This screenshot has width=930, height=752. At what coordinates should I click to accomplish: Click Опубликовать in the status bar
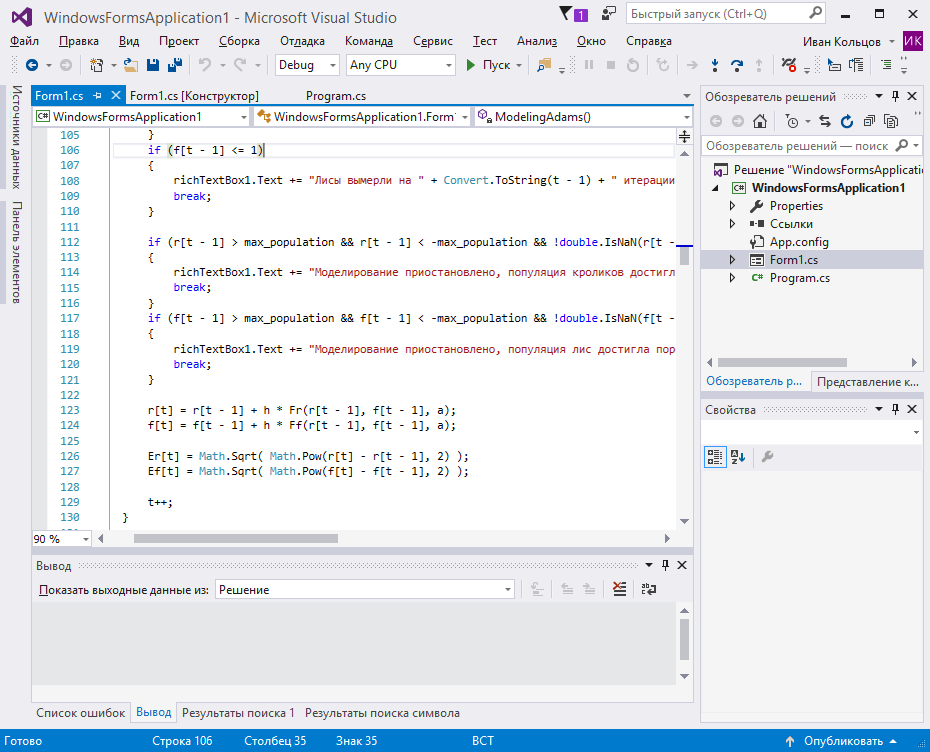click(843, 741)
